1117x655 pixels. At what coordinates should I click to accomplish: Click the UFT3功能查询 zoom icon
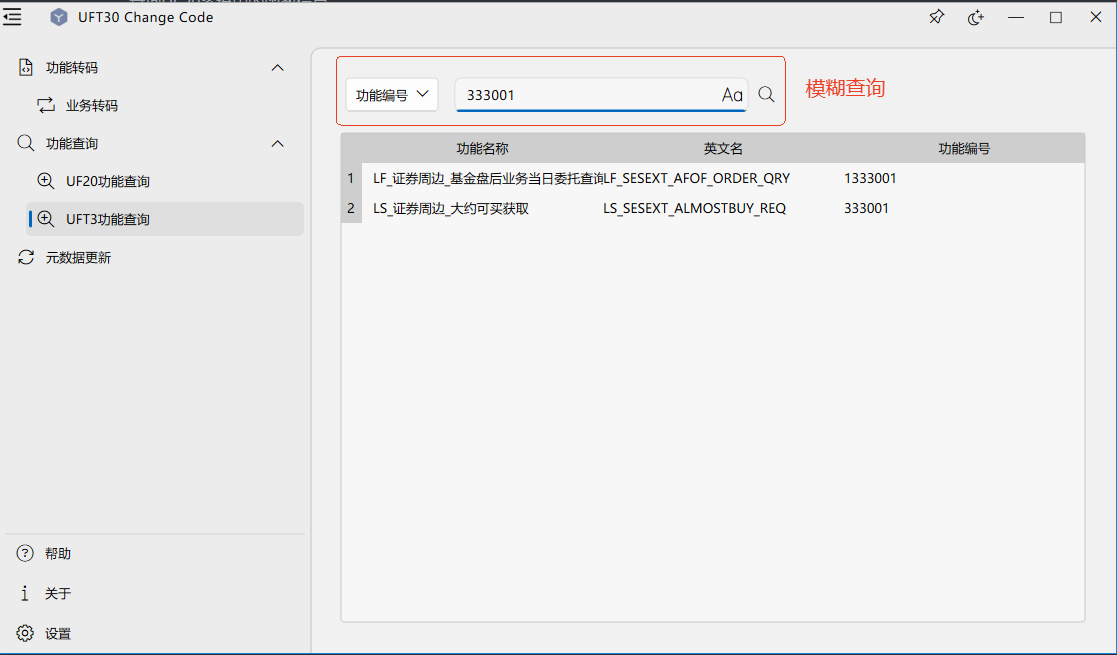[x=46, y=219]
